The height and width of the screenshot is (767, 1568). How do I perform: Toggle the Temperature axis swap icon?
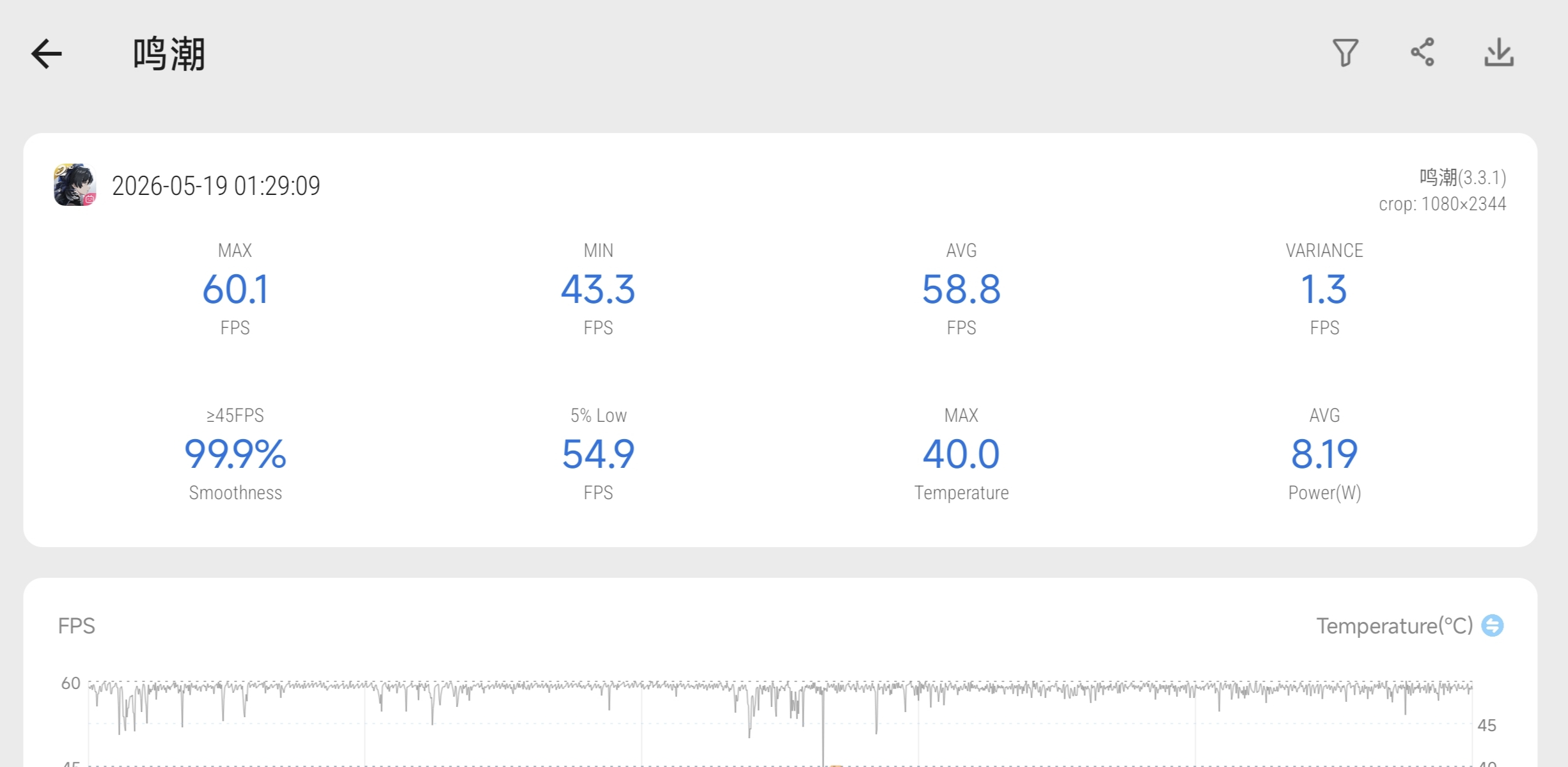(1493, 625)
